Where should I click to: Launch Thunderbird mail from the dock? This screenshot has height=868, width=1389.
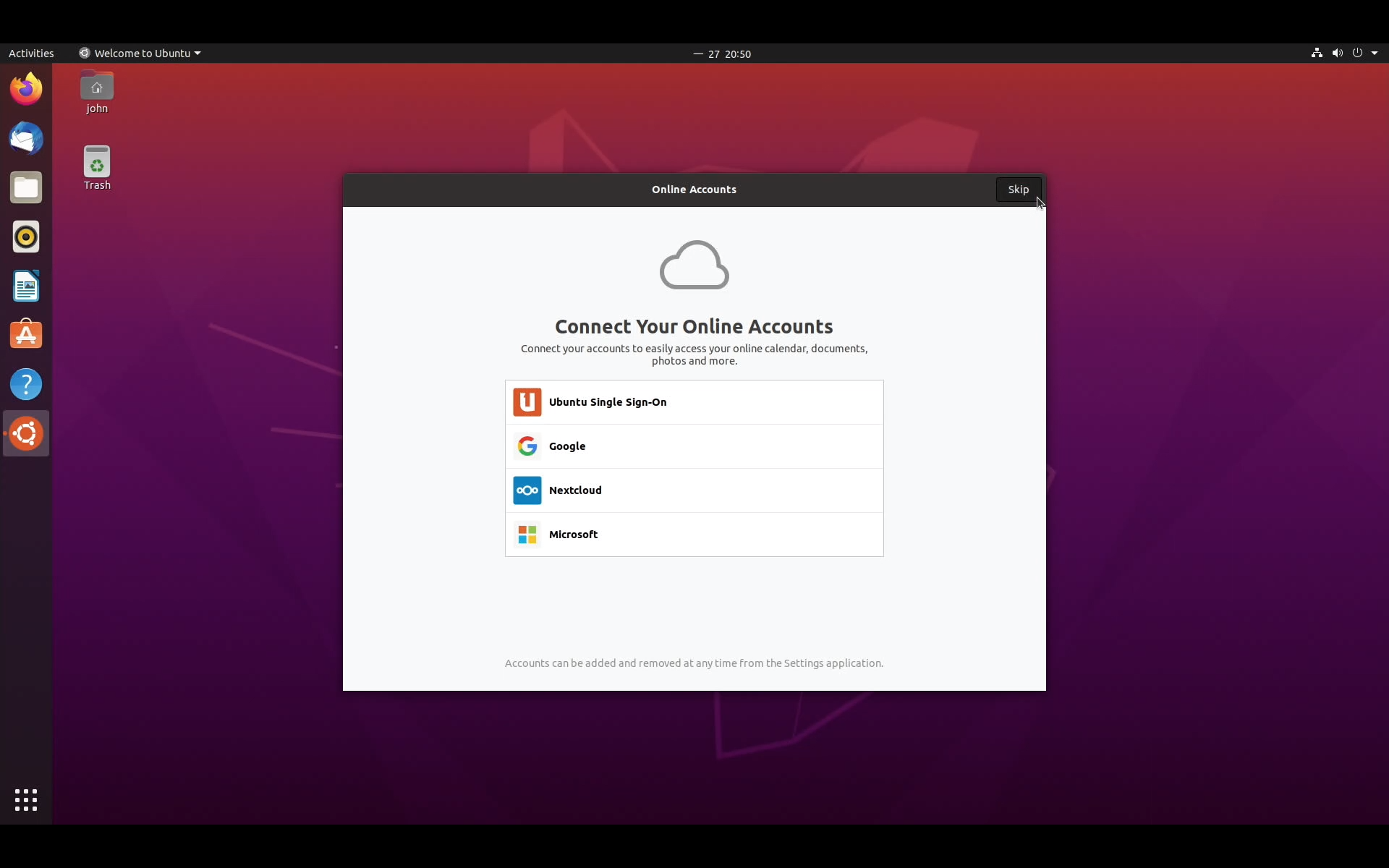pyautogui.click(x=26, y=138)
